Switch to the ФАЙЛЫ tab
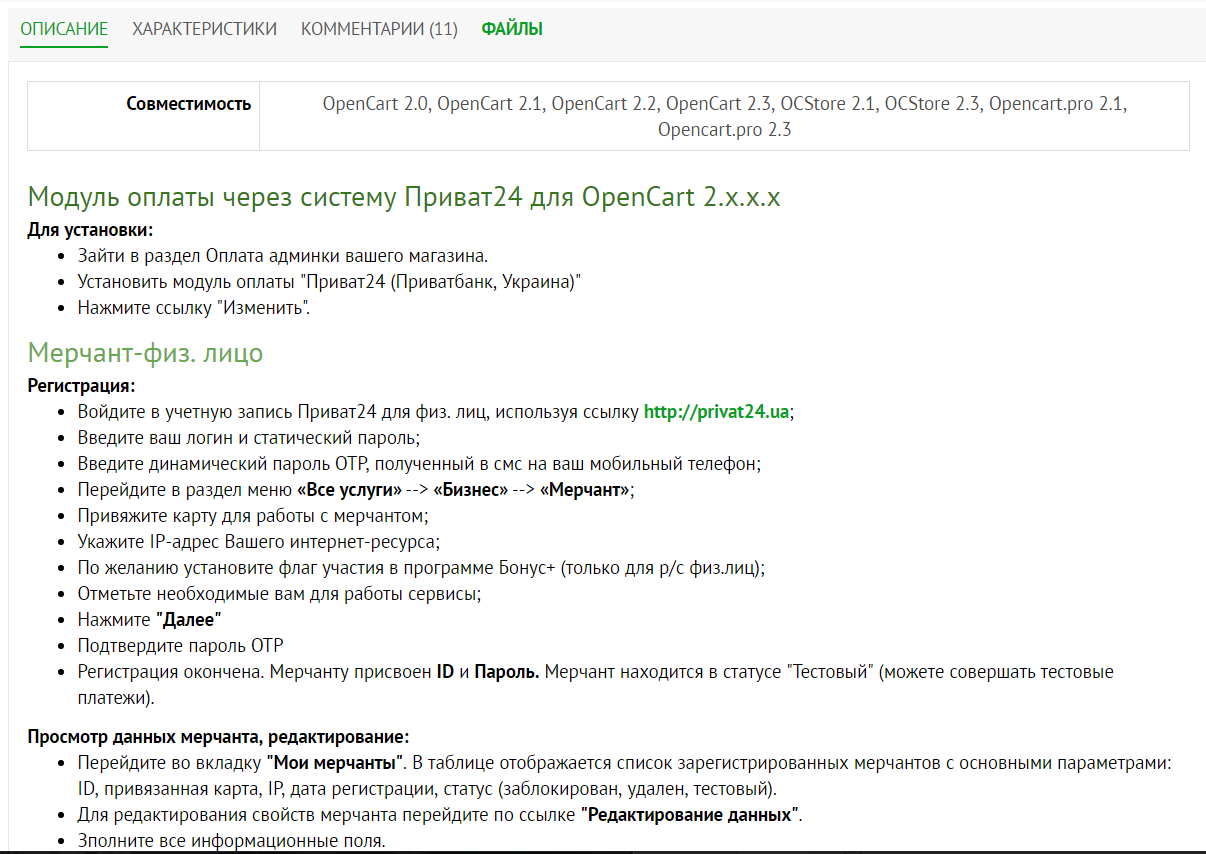The height and width of the screenshot is (854, 1206). [512, 29]
